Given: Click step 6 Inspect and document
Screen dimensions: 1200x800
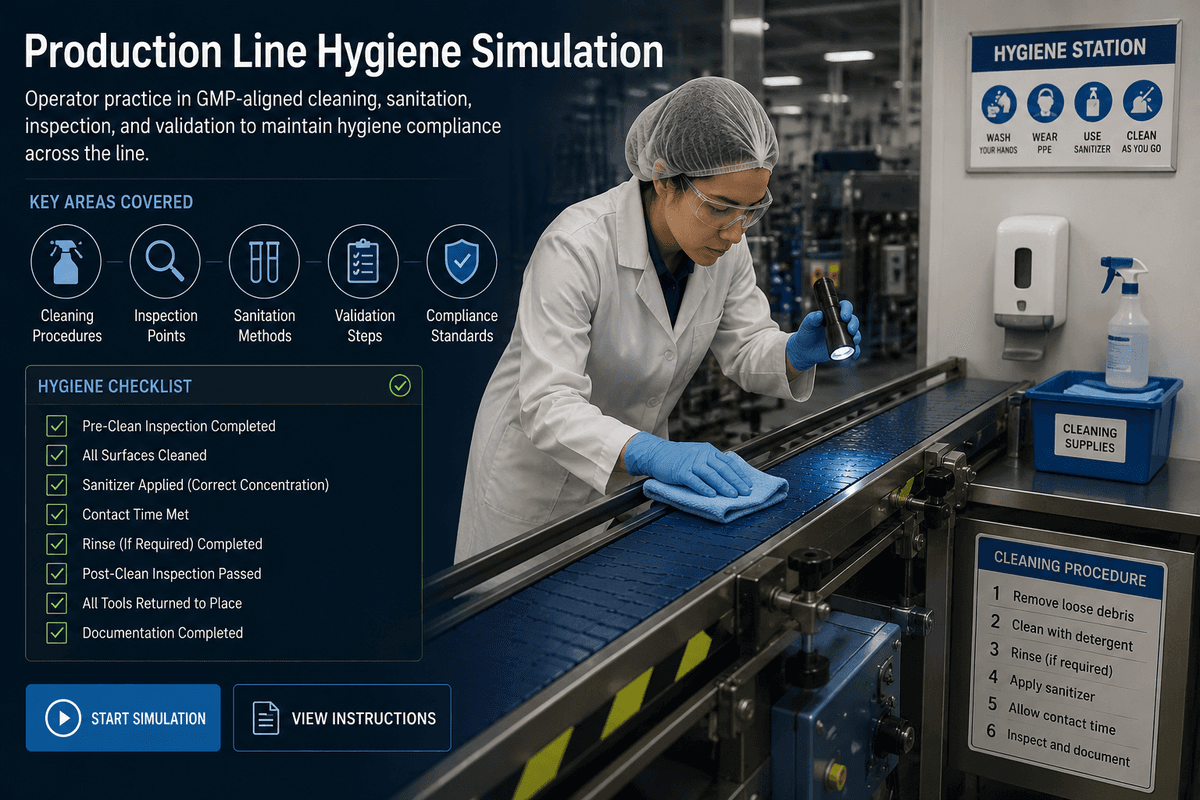Looking at the screenshot, I should 1057,744.
